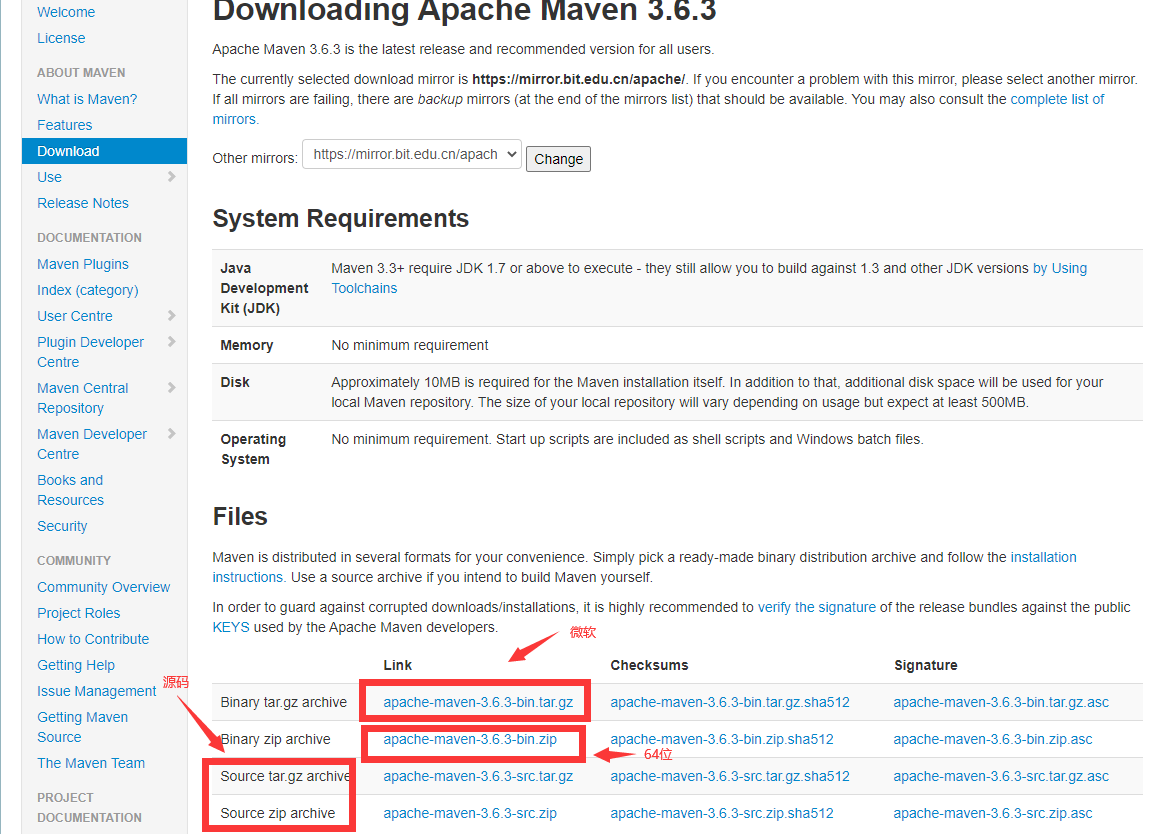1155x834 pixels.
Task: Click the No minimum requirement Memory cell
Action: (410, 346)
